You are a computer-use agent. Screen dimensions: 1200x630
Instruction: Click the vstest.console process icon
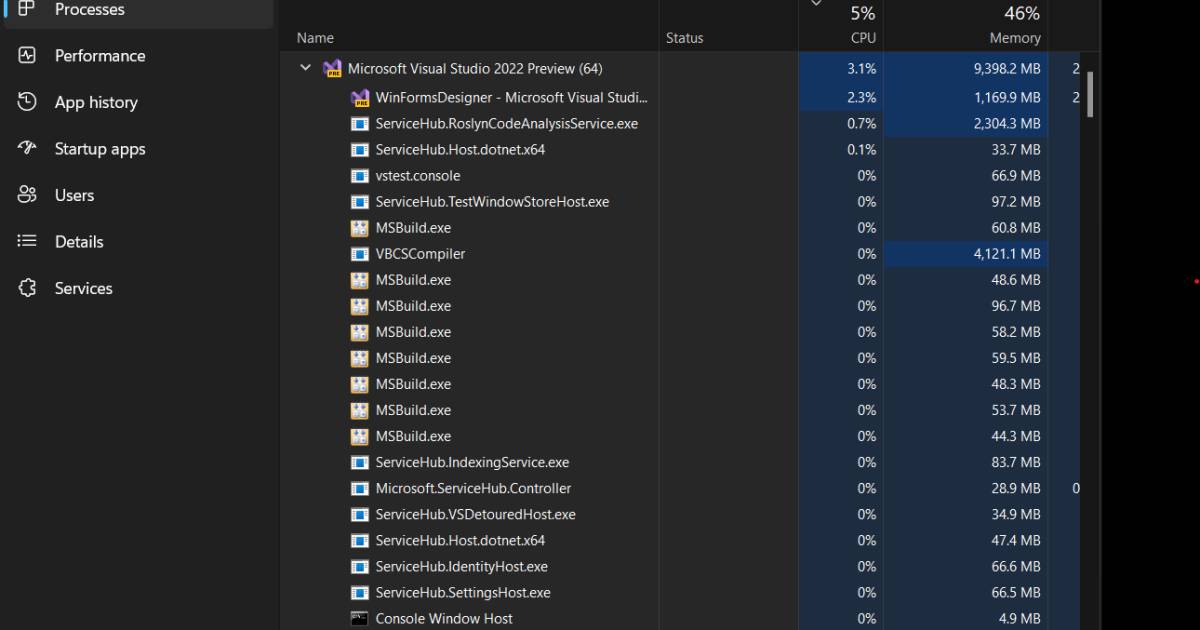358,175
